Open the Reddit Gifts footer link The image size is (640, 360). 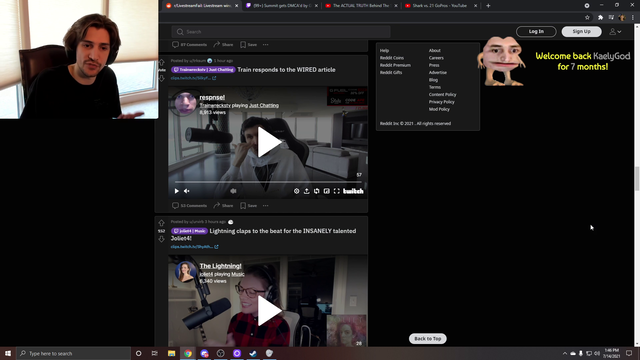click(391, 73)
